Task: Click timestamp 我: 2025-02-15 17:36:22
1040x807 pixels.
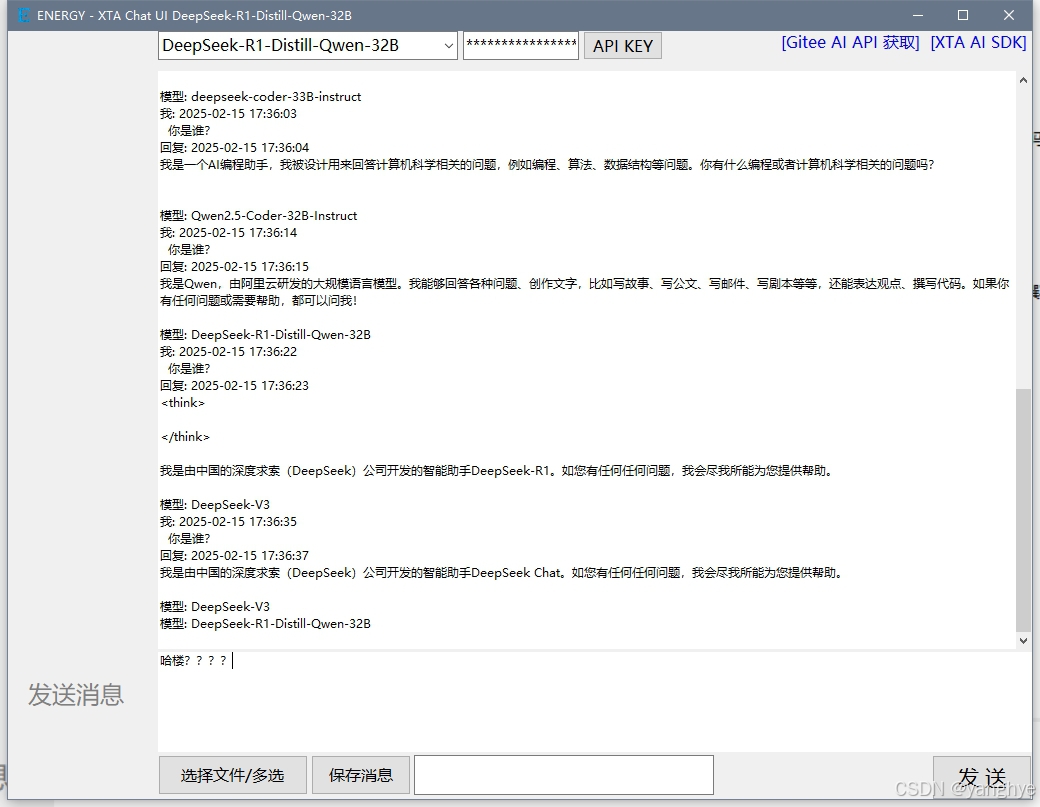Action: point(228,351)
